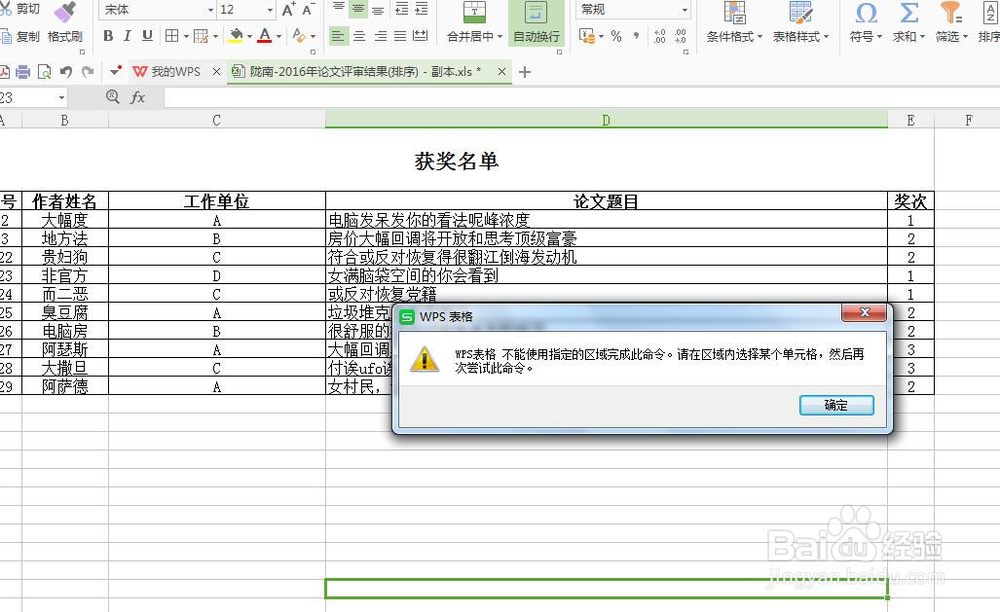
Task: Click the currency format icon
Action: (x=586, y=36)
